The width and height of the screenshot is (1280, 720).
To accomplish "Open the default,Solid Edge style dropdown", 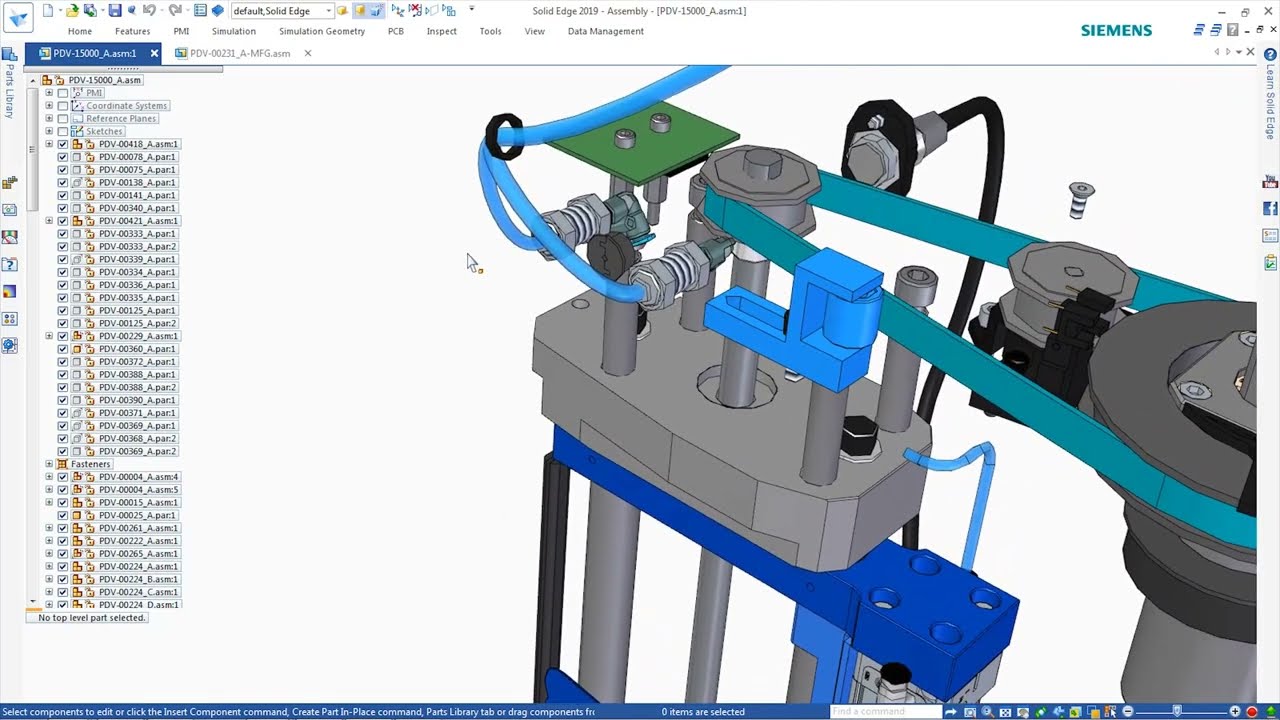I will coord(328,11).
